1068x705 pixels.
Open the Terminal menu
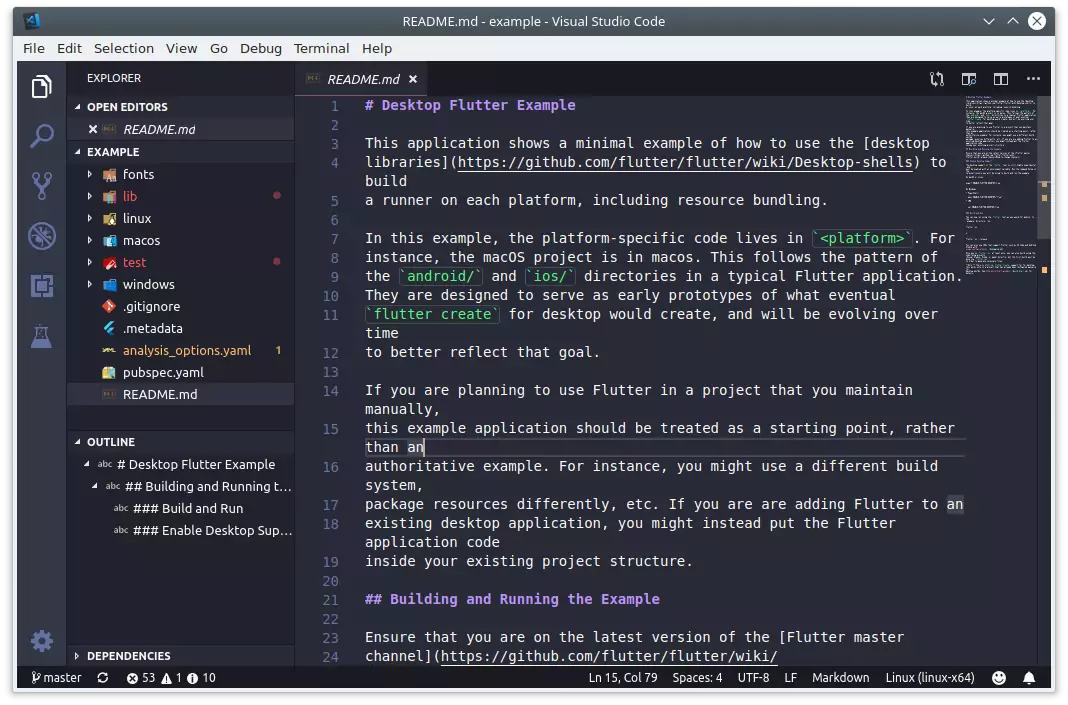tap(321, 48)
